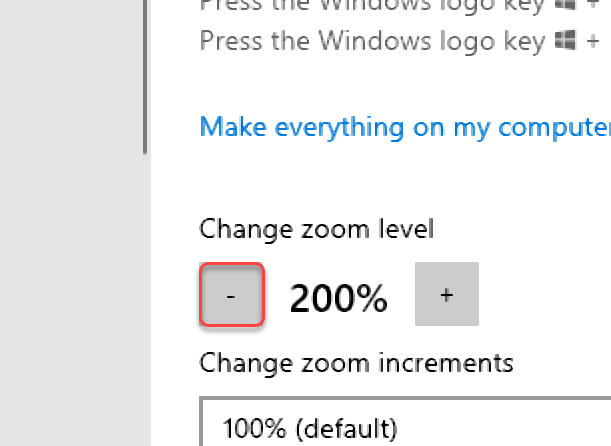Click the gray zoom in button beside 200%
This screenshot has height=446, width=611.
click(447, 294)
